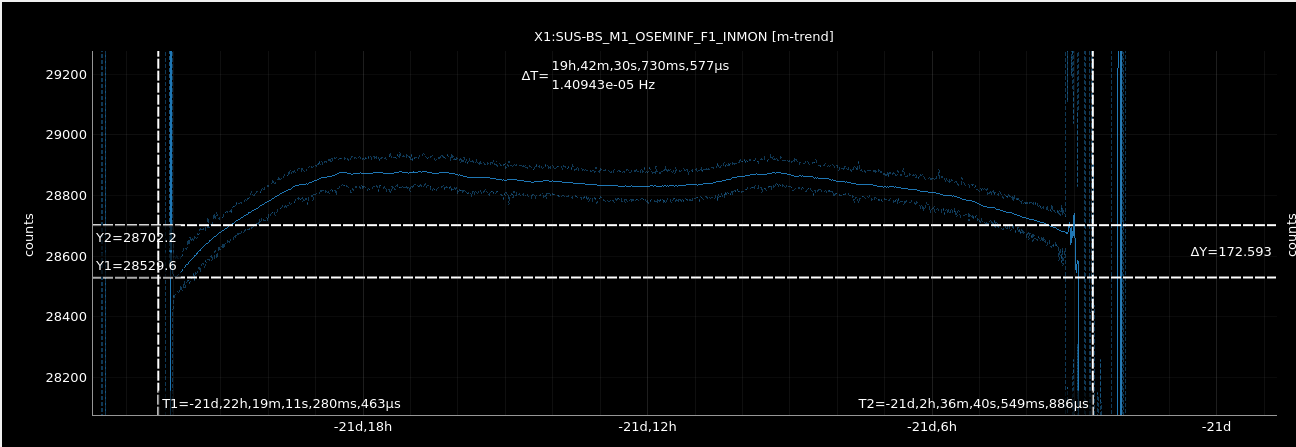Image resolution: width=1296 pixels, height=447 pixels.
Task: Select the Y2 horizontal dashed cursor line
Action: pyautogui.click(x=684, y=225)
